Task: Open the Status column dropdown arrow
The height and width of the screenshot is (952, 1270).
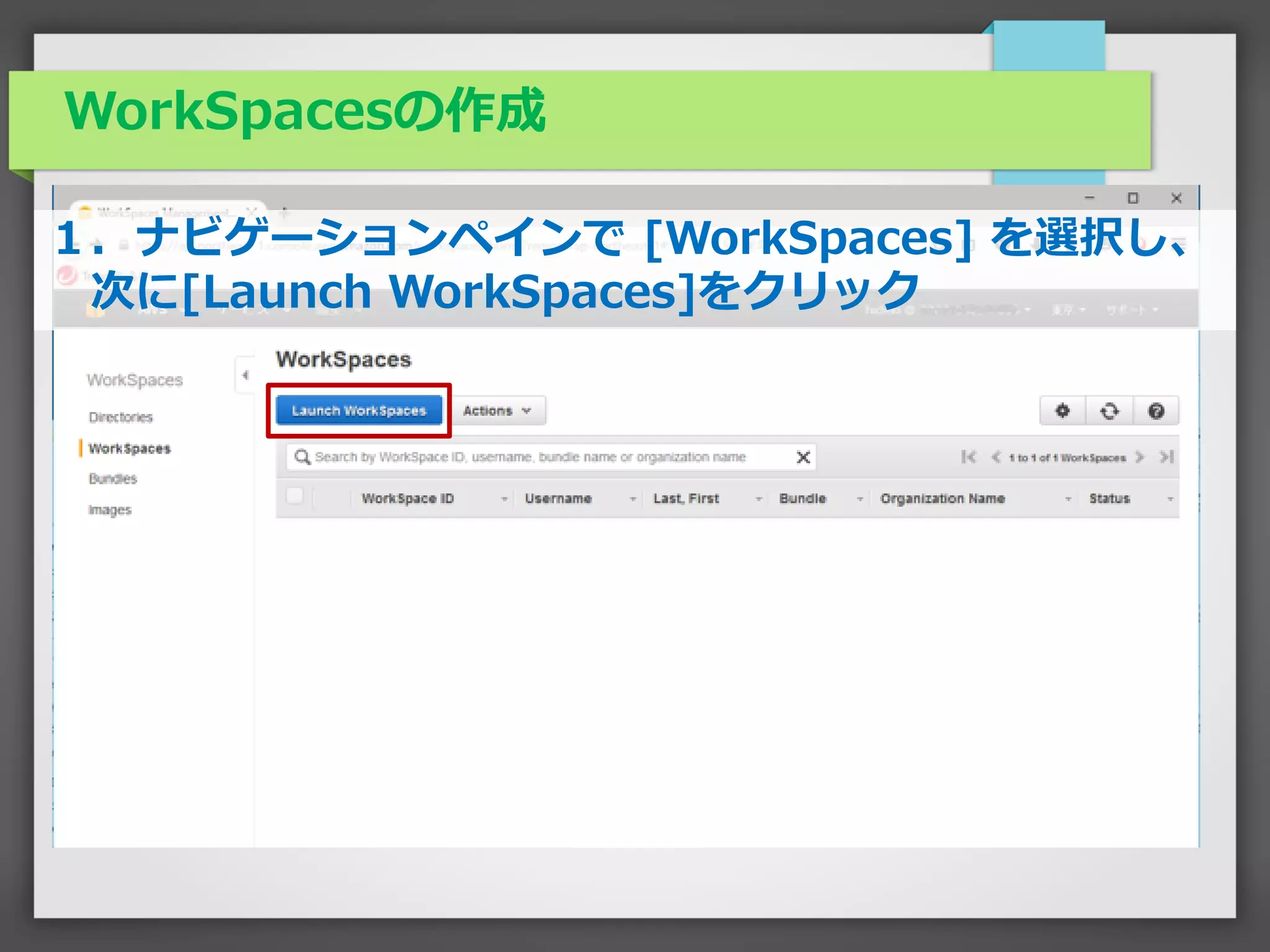Action: (x=1170, y=499)
